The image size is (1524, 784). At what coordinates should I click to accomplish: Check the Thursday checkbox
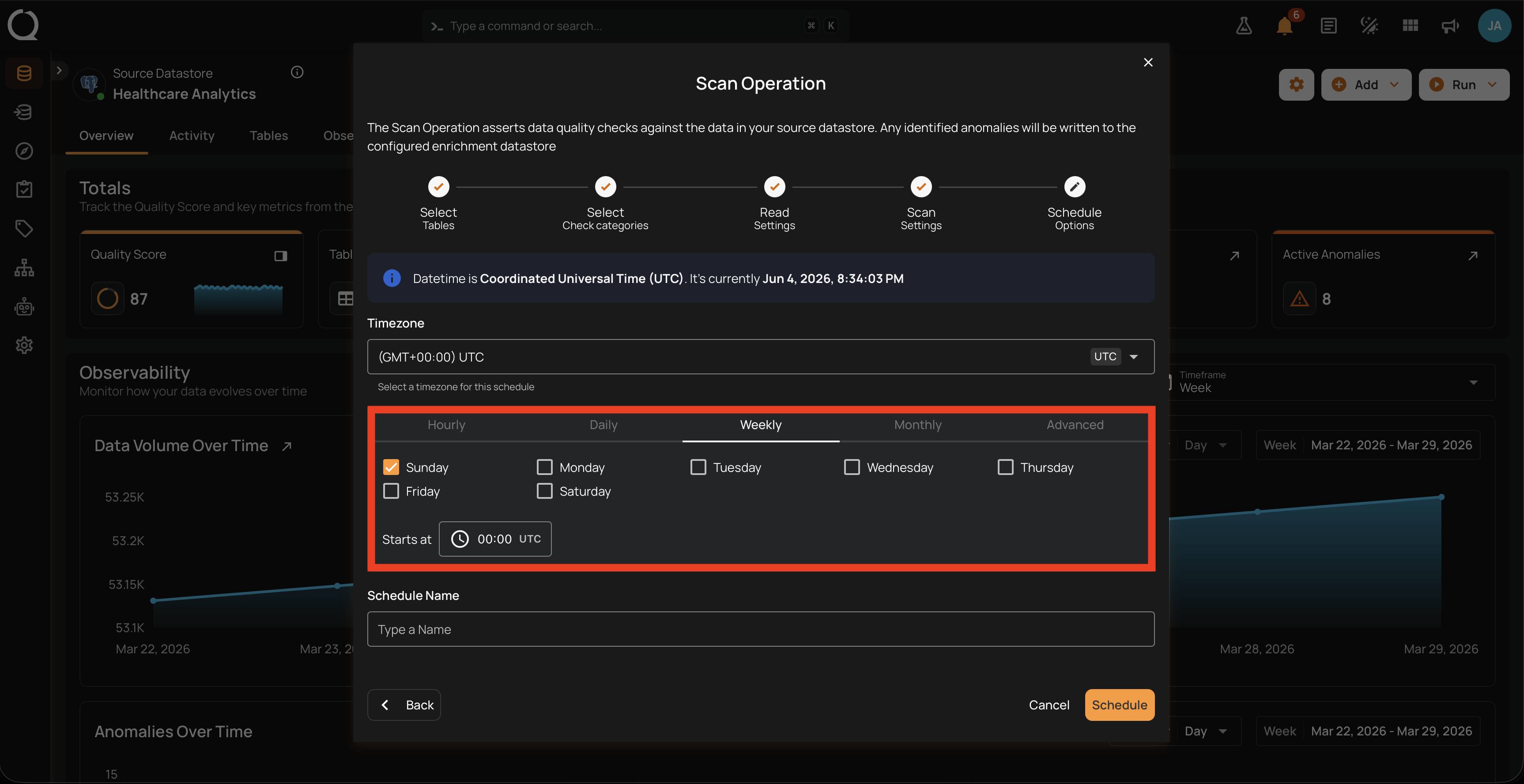click(x=1005, y=467)
